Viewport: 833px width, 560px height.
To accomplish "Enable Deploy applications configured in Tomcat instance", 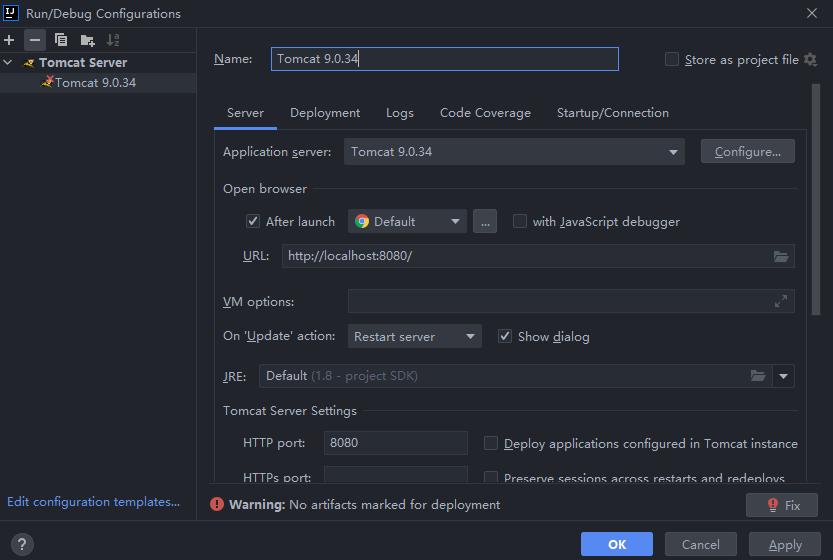I will point(491,443).
